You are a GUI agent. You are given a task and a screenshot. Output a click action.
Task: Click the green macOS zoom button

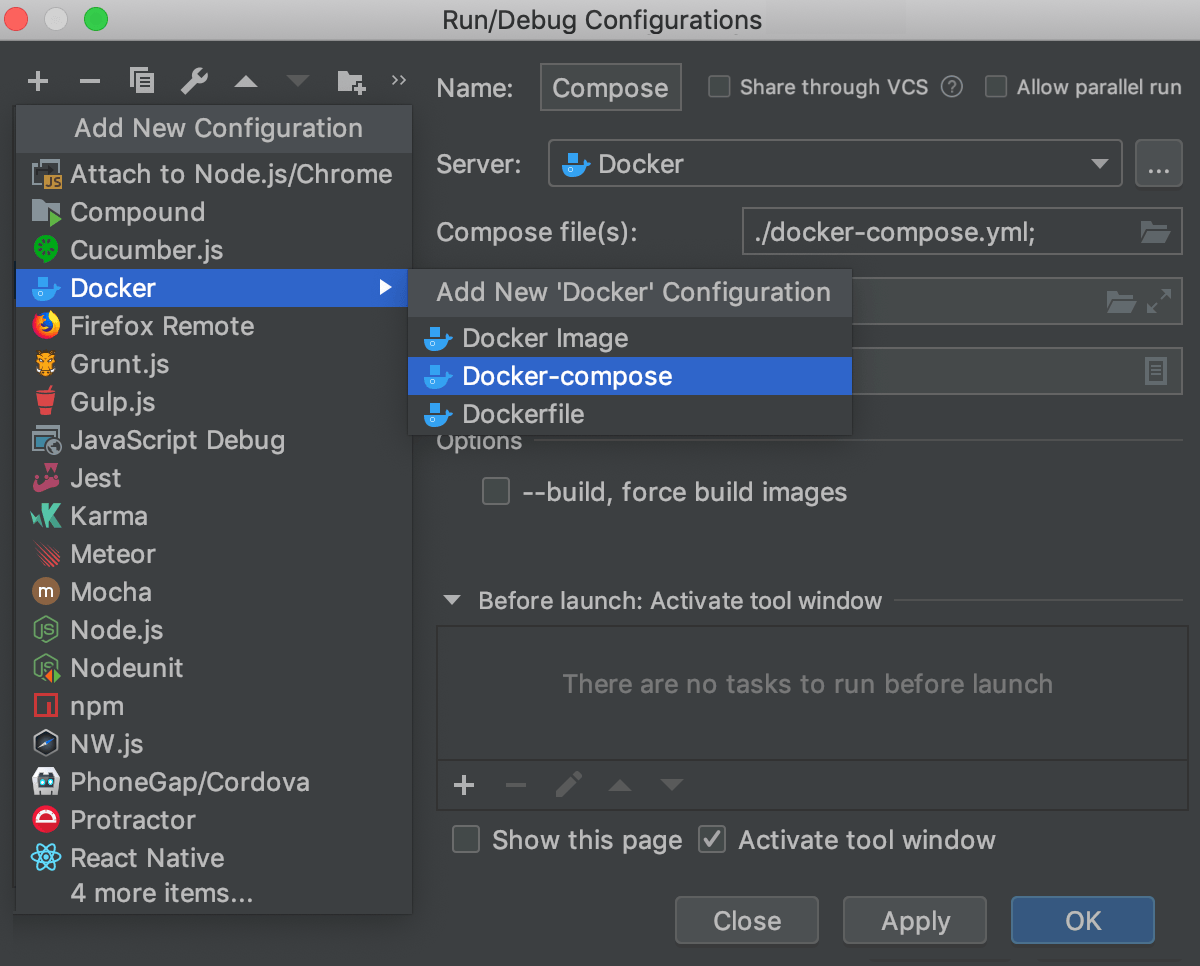tap(95, 19)
